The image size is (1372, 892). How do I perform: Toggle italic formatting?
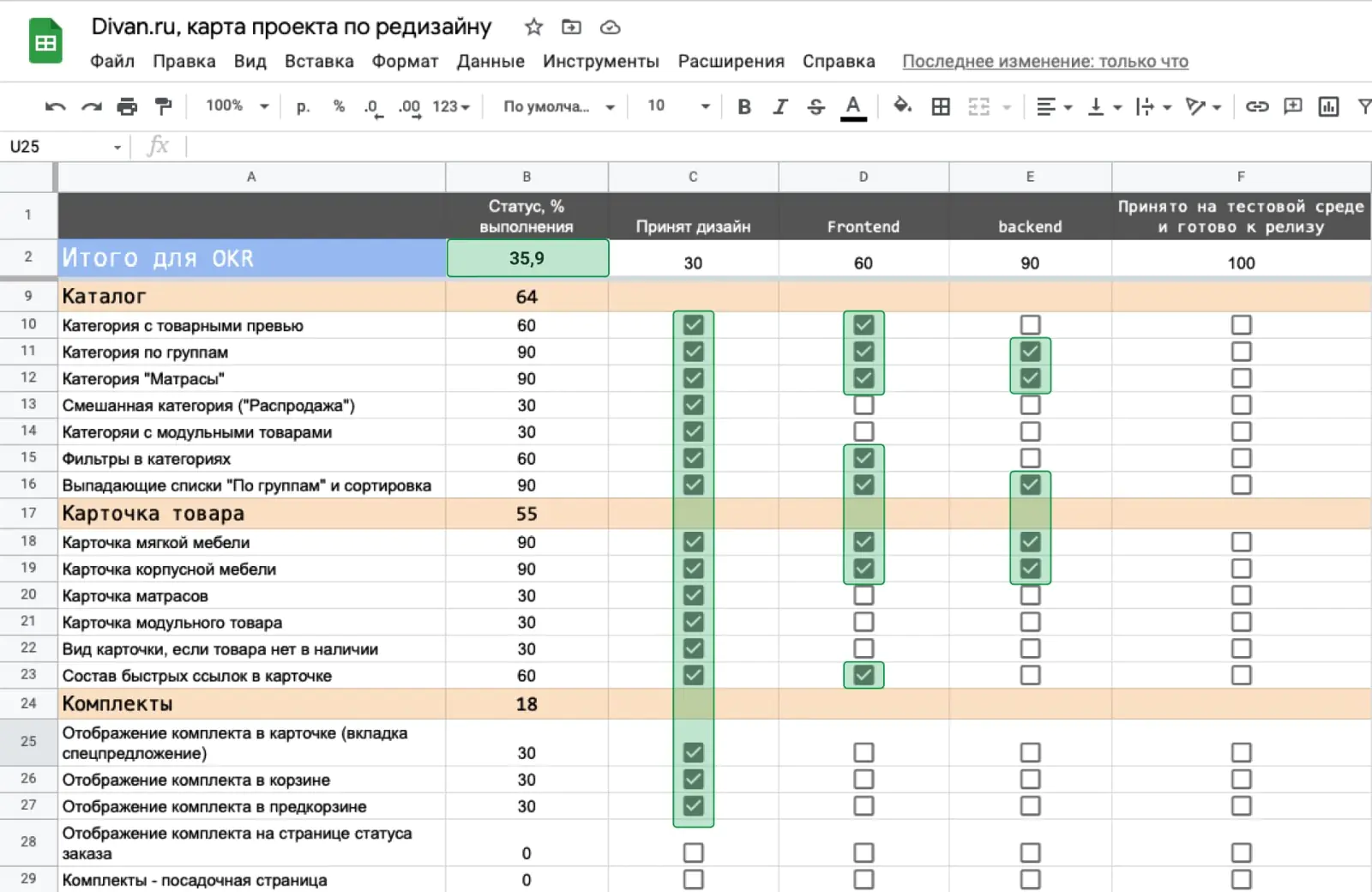pos(779,106)
